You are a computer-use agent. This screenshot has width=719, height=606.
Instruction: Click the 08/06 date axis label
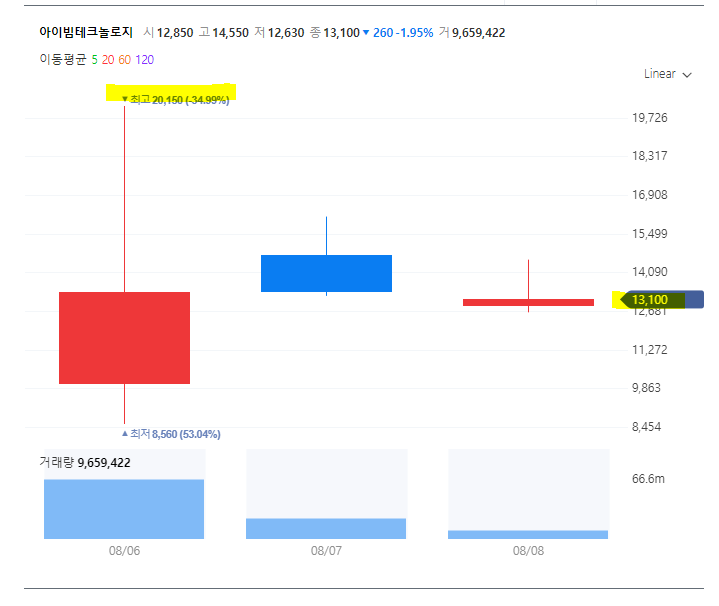pos(124,551)
